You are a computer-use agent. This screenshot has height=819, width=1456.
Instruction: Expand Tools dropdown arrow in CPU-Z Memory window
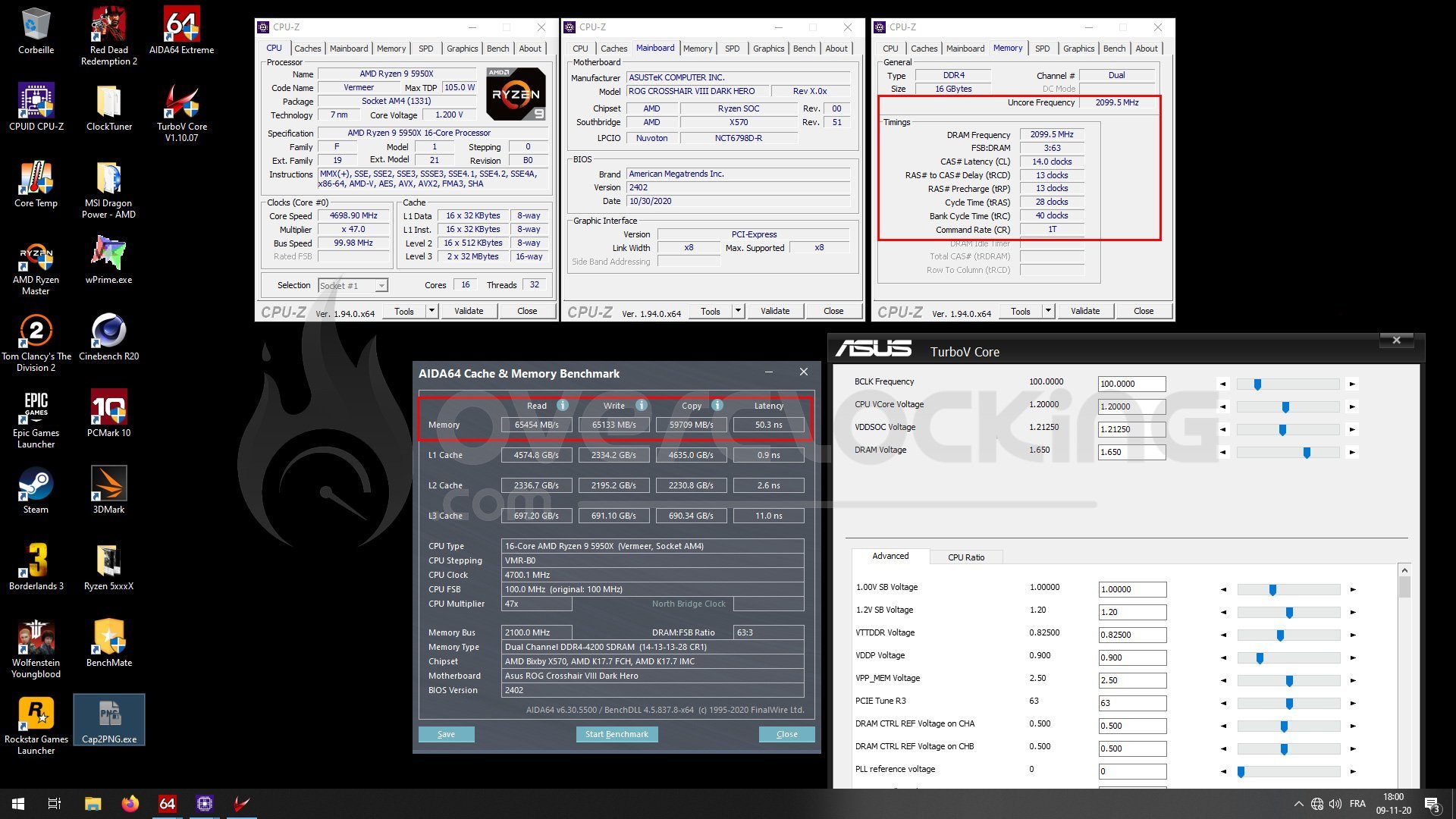point(1048,311)
